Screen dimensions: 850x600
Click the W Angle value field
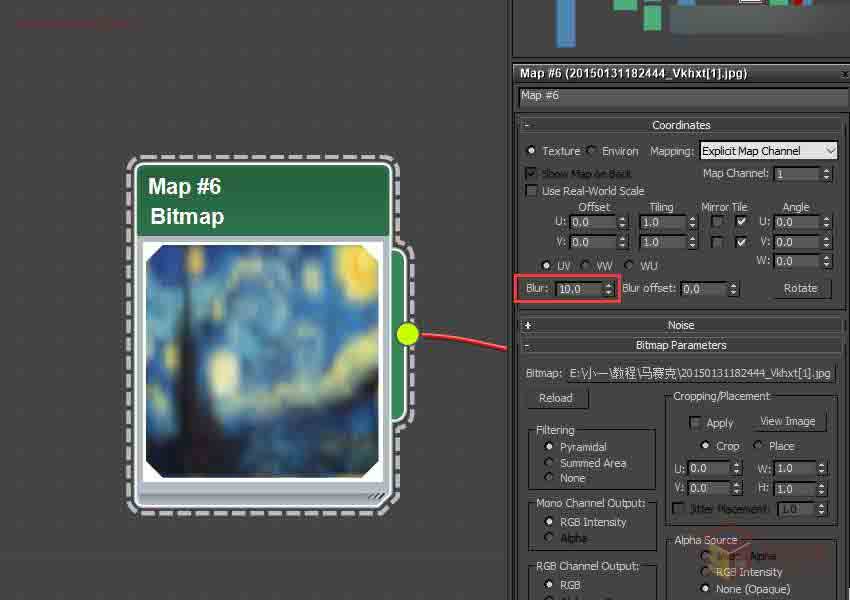[797, 261]
